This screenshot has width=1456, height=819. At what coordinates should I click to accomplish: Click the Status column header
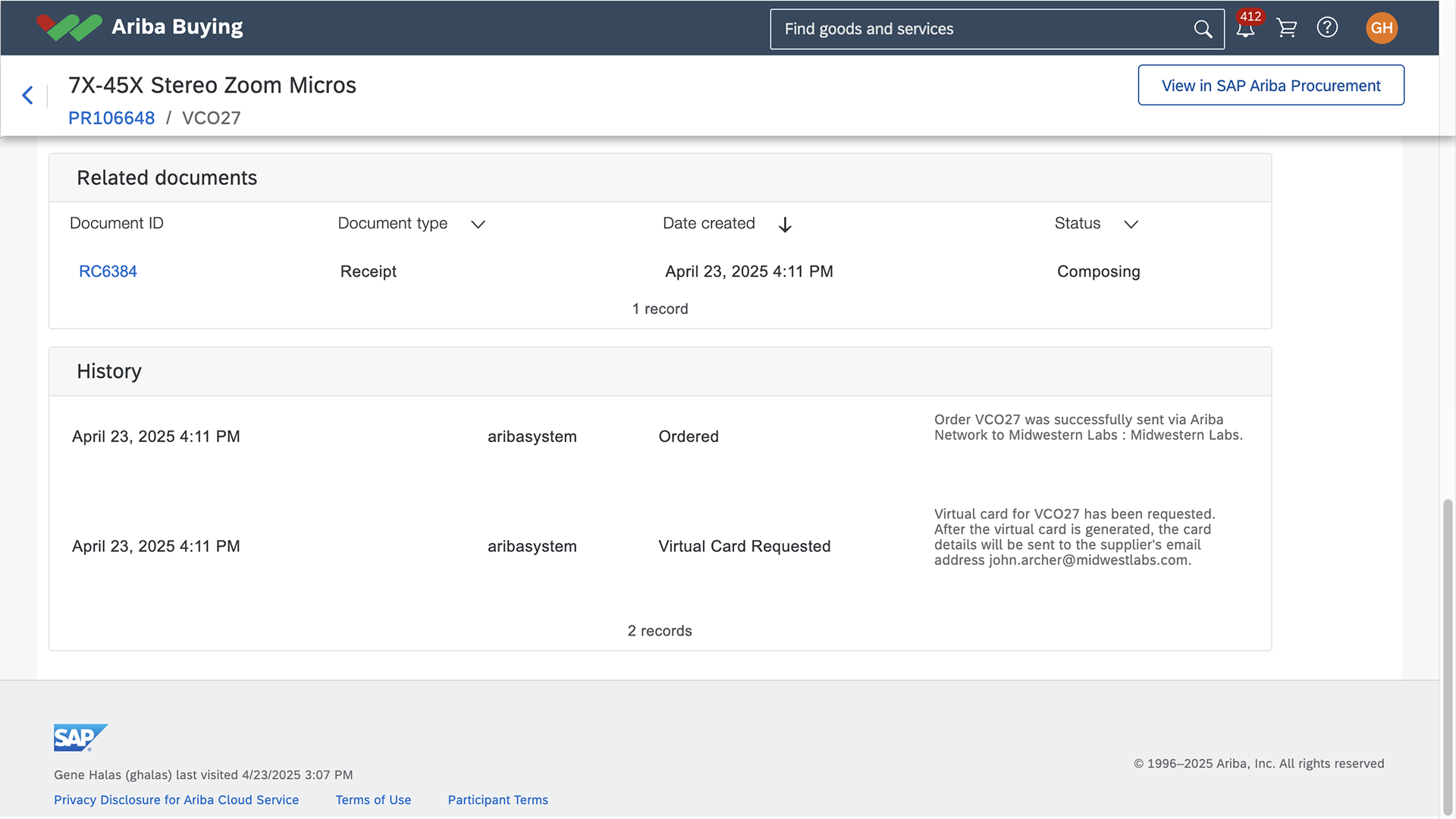1078,223
